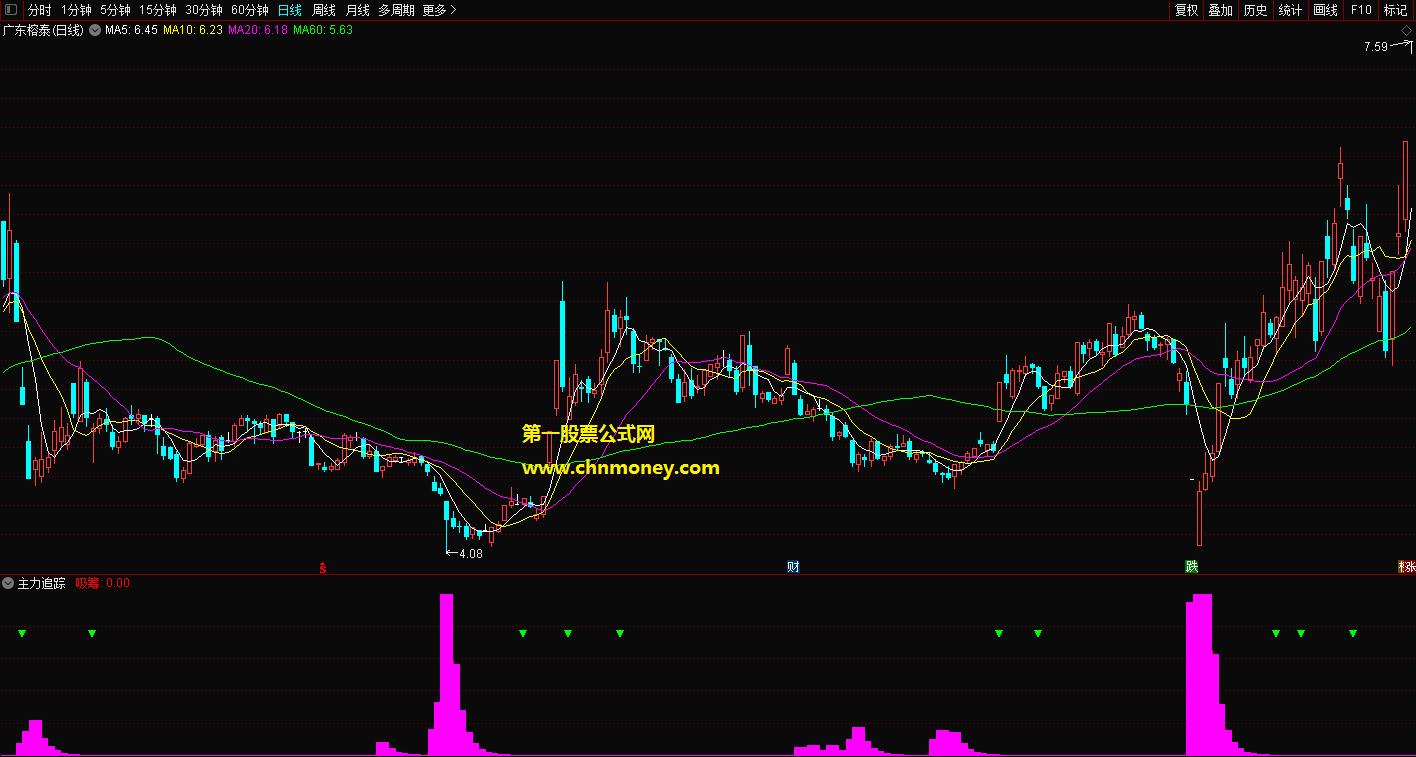Activate the 画线 drawing tool
This screenshot has height=757, width=1416.
[x=1326, y=10]
